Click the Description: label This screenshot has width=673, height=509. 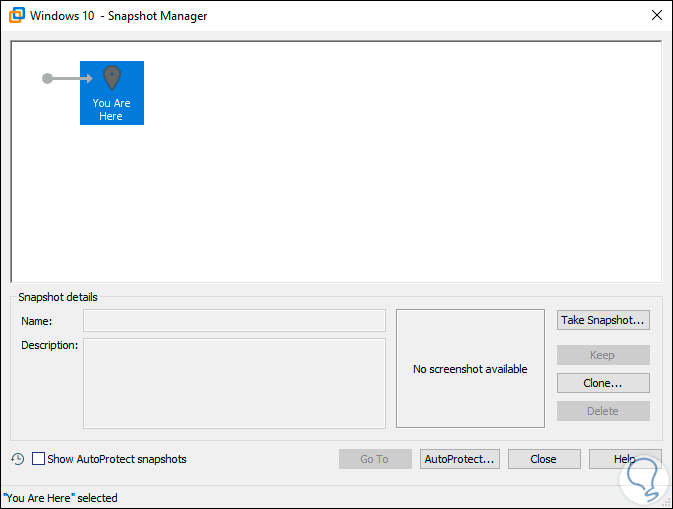pos(49,345)
